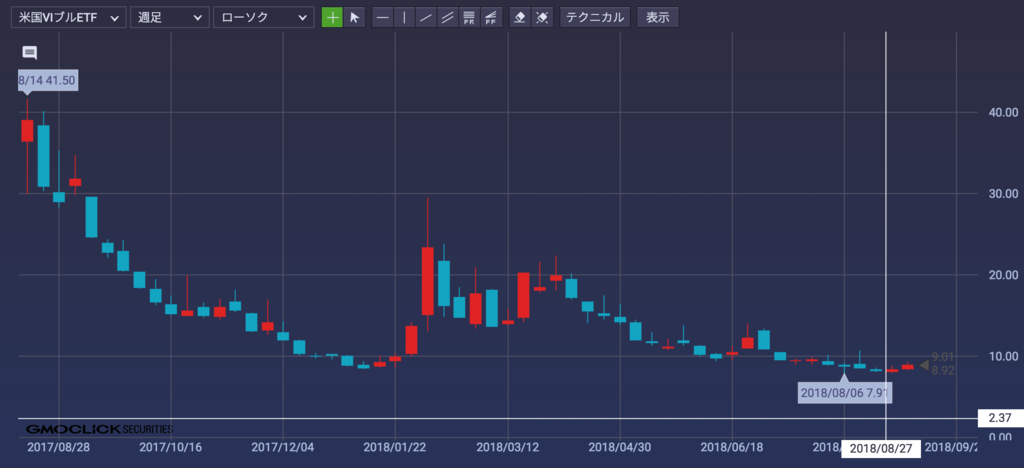The image size is (1024, 468).
Task: Click the 20.00 price axis label
Action: click(x=1003, y=275)
